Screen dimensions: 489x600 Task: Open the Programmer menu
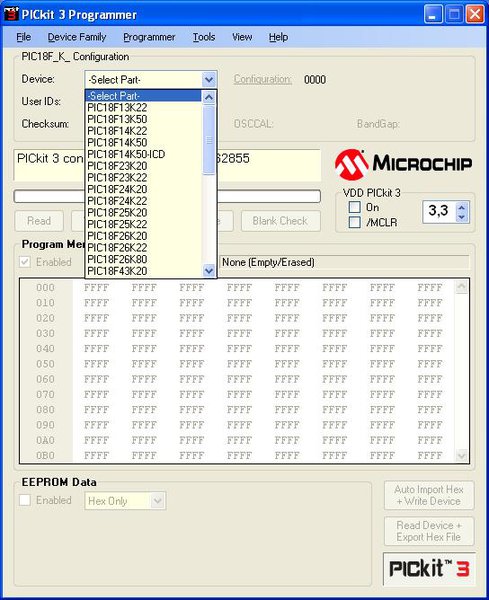(x=149, y=37)
